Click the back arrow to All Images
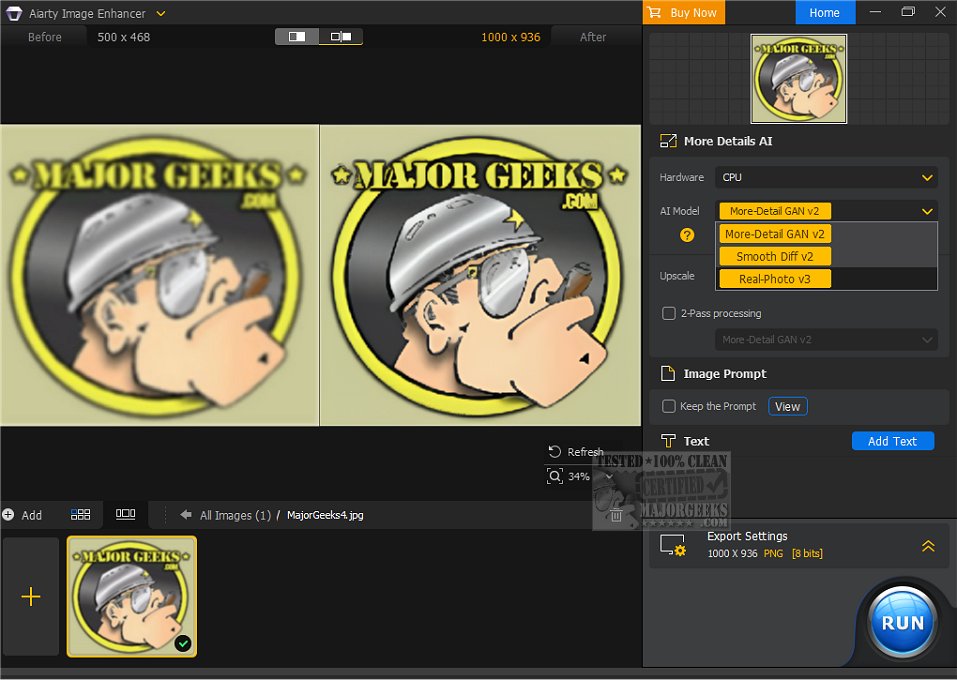957x680 pixels. [x=186, y=515]
